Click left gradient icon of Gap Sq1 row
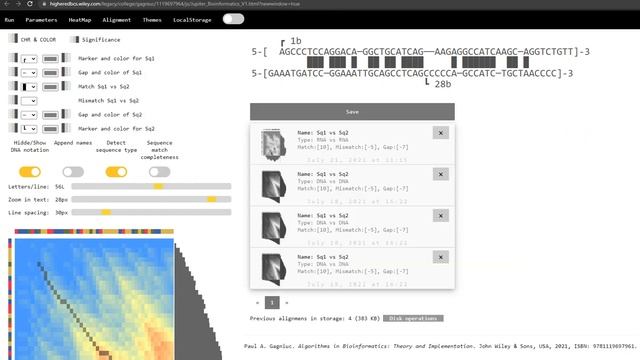The height and width of the screenshot is (360, 640). click(13, 72)
